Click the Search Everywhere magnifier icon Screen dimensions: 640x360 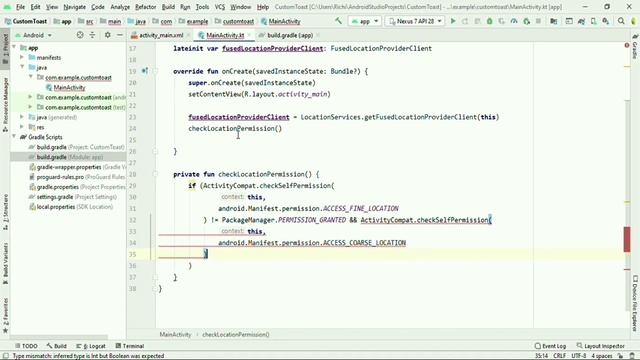[621, 21]
